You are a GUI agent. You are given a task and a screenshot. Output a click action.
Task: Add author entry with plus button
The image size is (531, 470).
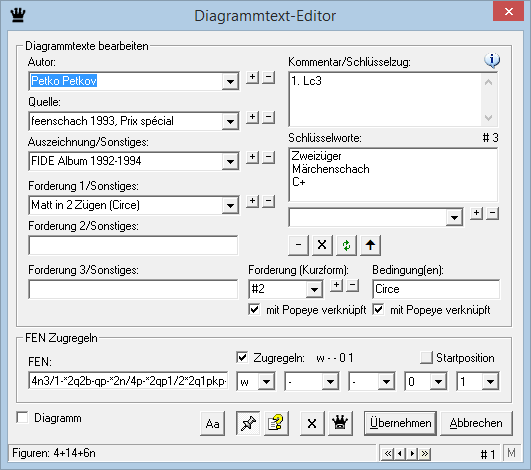tap(252, 77)
